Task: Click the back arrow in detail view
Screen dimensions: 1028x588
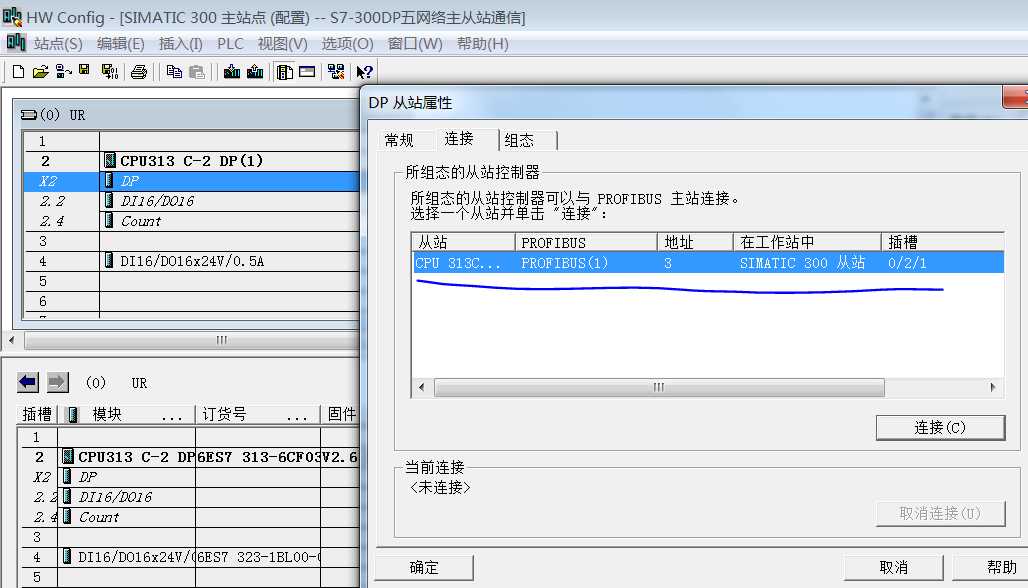Action: [x=28, y=382]
